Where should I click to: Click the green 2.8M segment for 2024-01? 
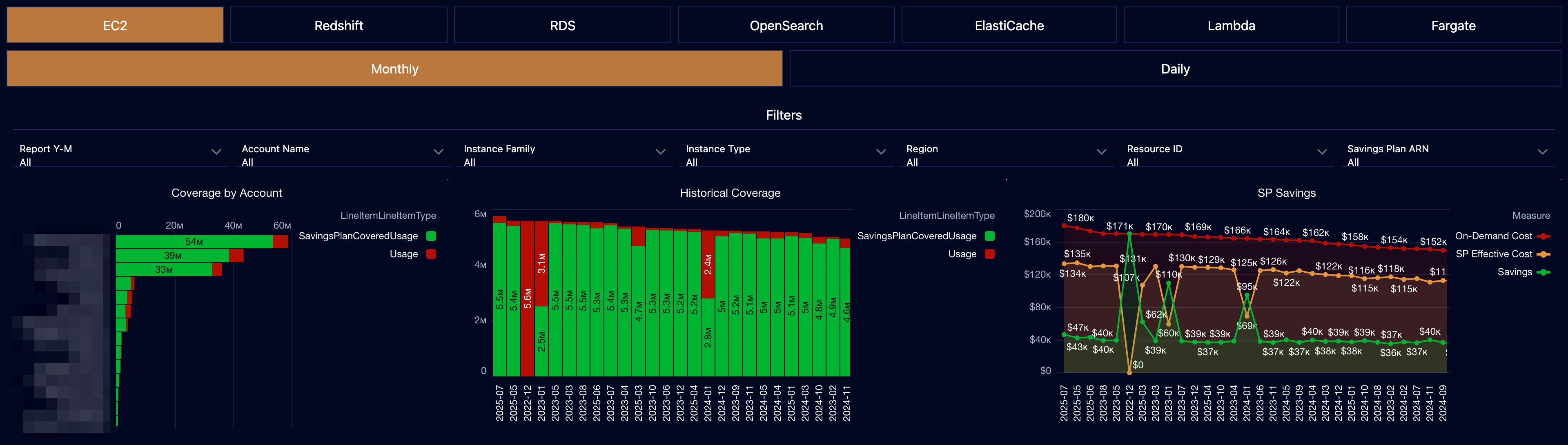(x=708, y=337)
